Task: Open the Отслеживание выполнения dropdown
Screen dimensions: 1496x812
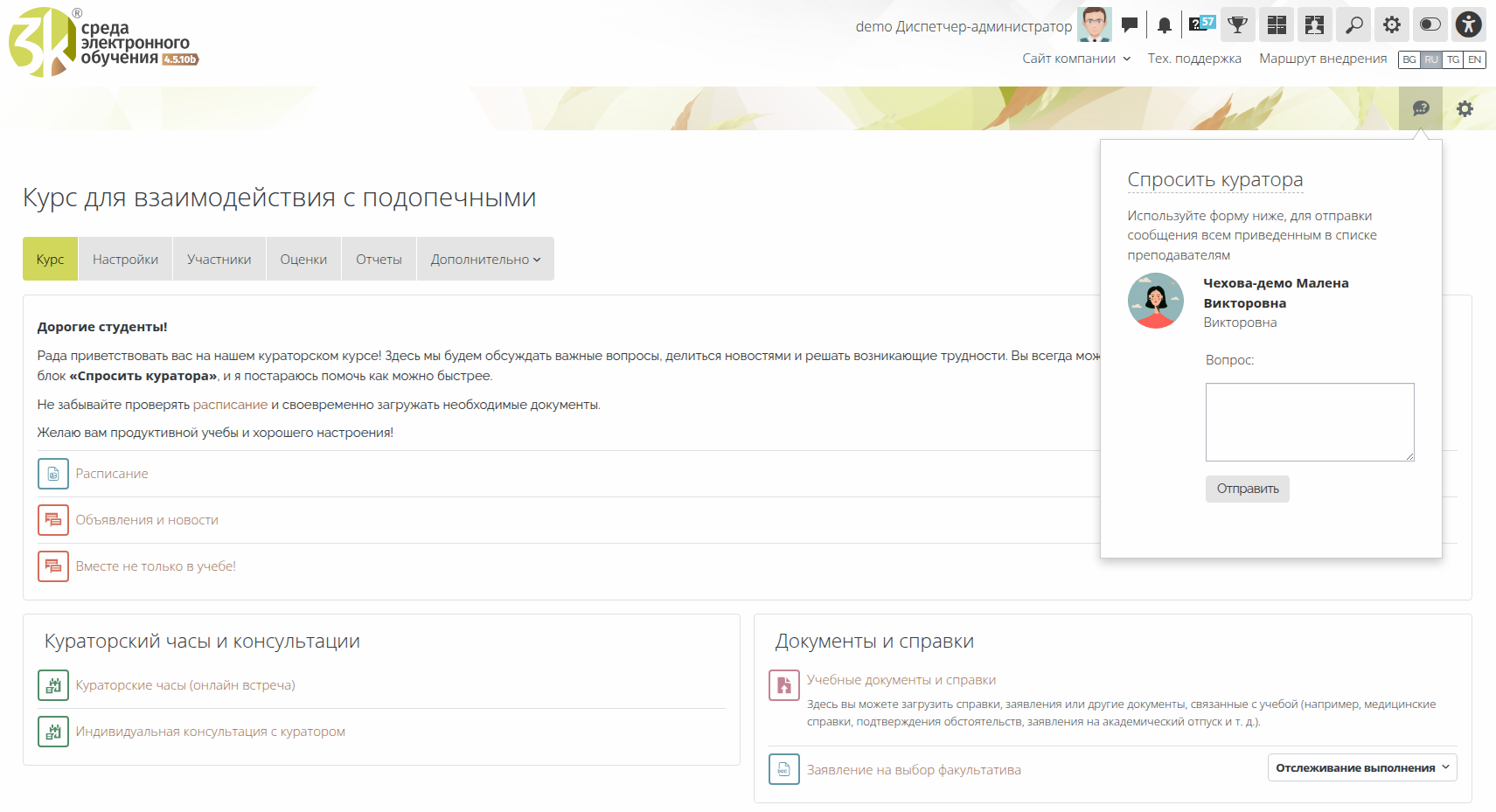Action: click(1361, 767)
